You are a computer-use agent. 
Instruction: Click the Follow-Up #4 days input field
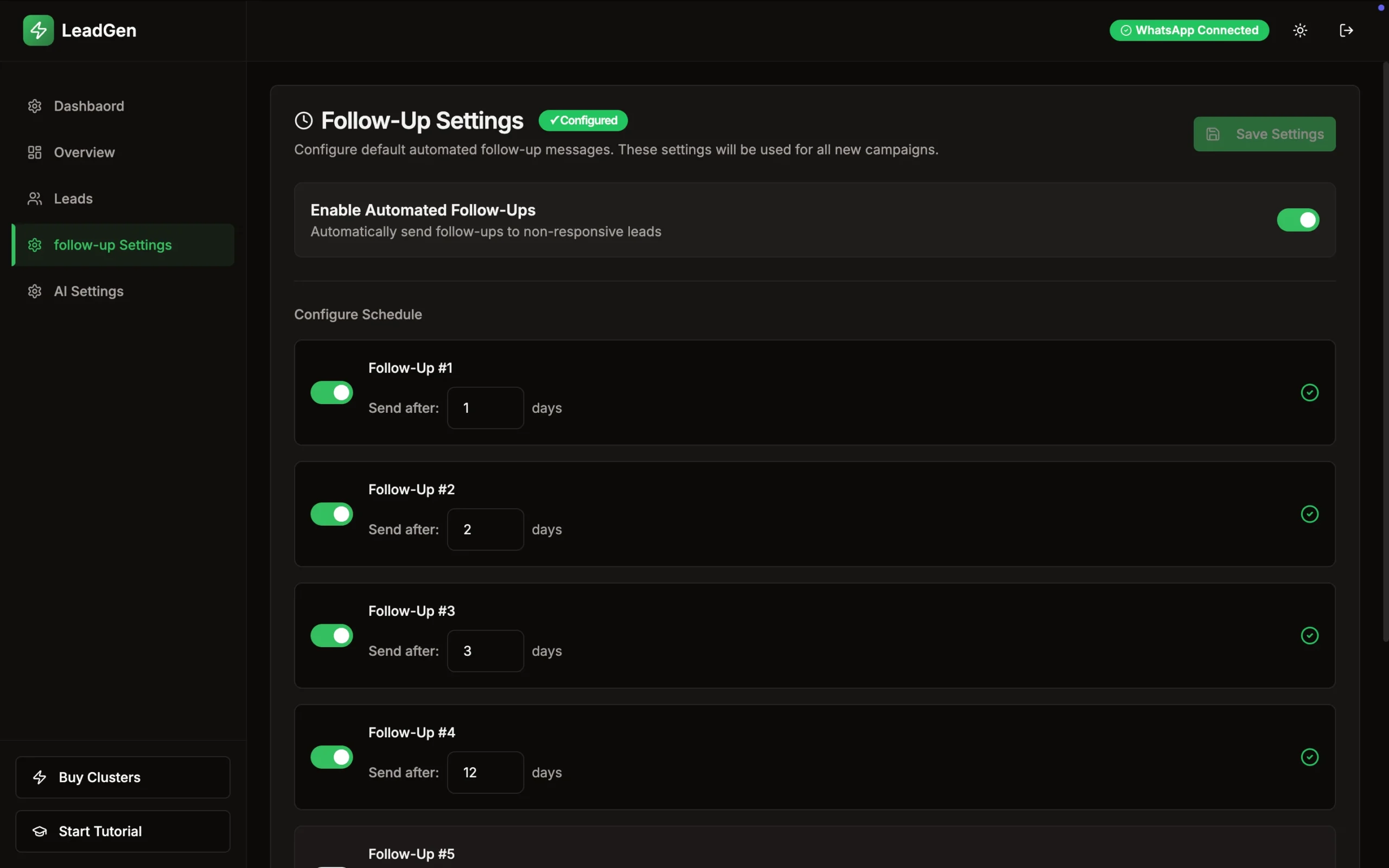tap(486, 773)
